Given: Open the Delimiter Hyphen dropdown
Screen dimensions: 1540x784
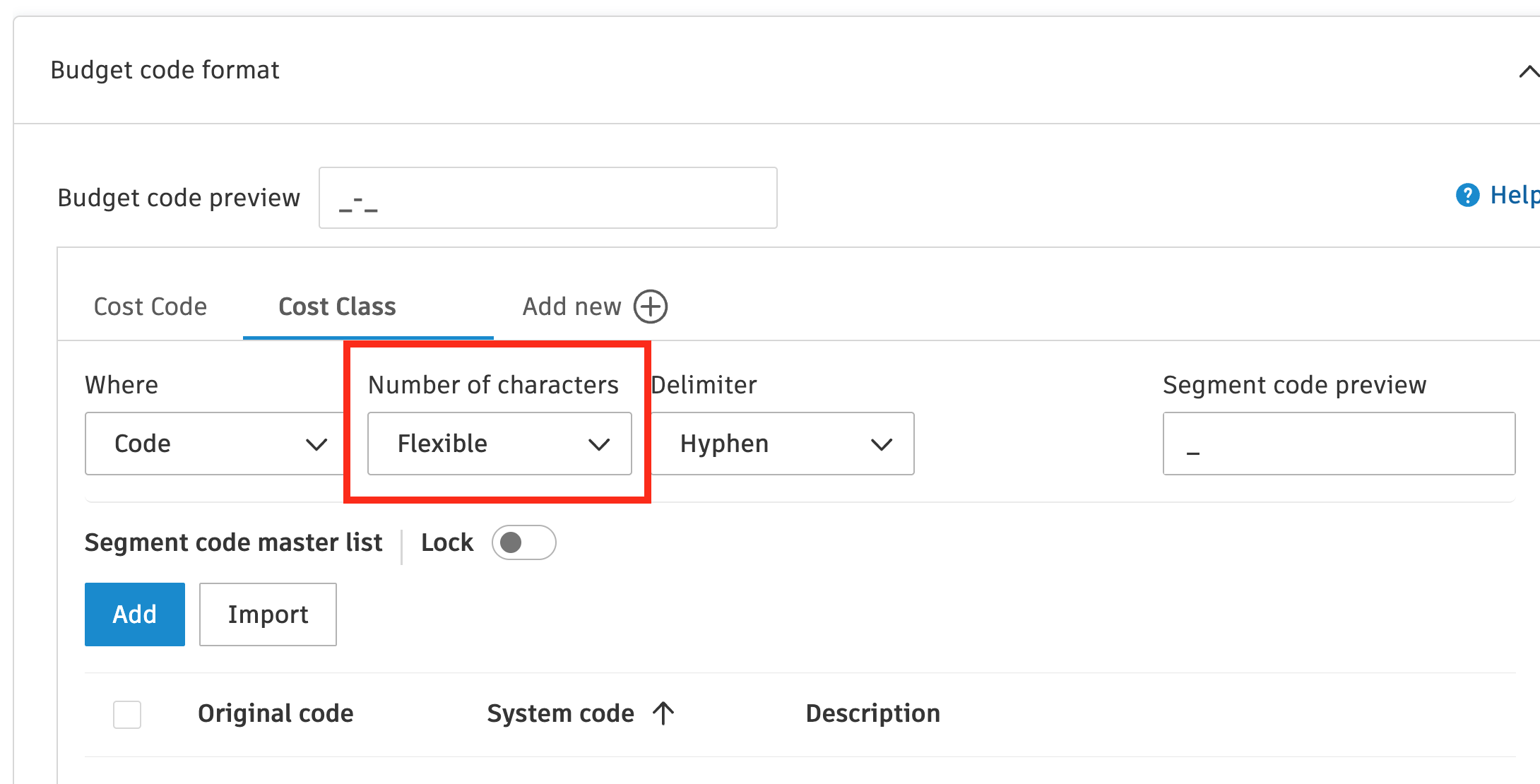Looking at the screenshot, I should (783, 444).
